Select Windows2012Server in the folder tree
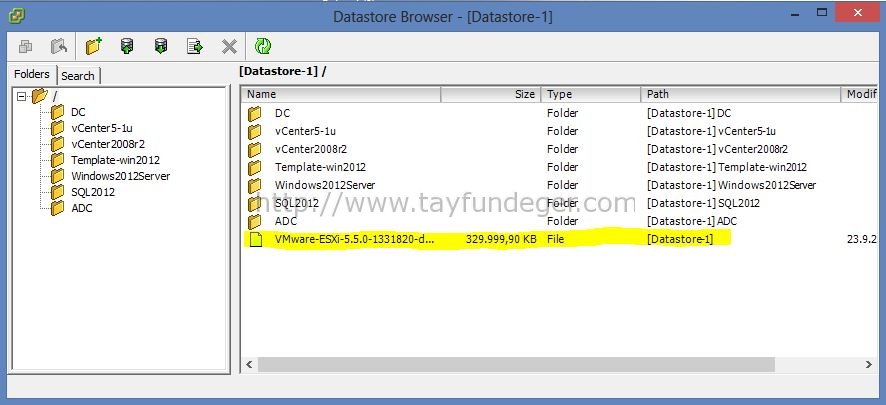Viewport: 886px width, 405px height. pos(120,176)
